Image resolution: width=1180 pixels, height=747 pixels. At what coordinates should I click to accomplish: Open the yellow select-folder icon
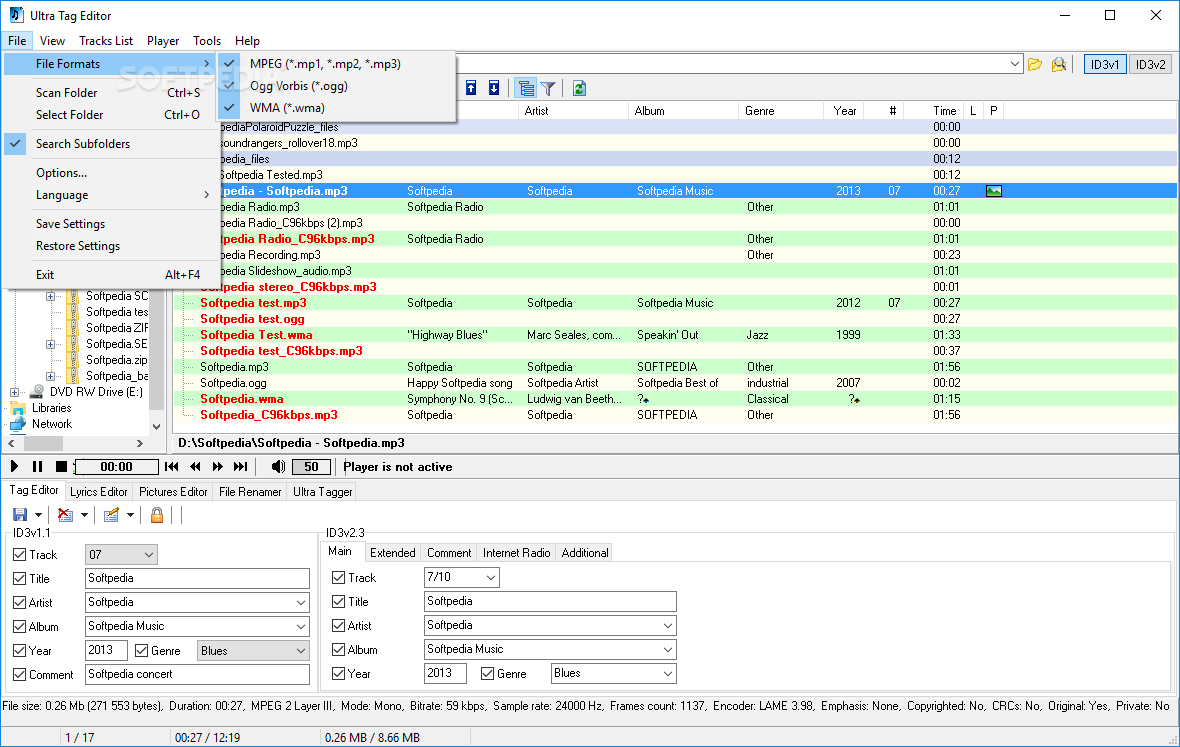click(1036, 65)
